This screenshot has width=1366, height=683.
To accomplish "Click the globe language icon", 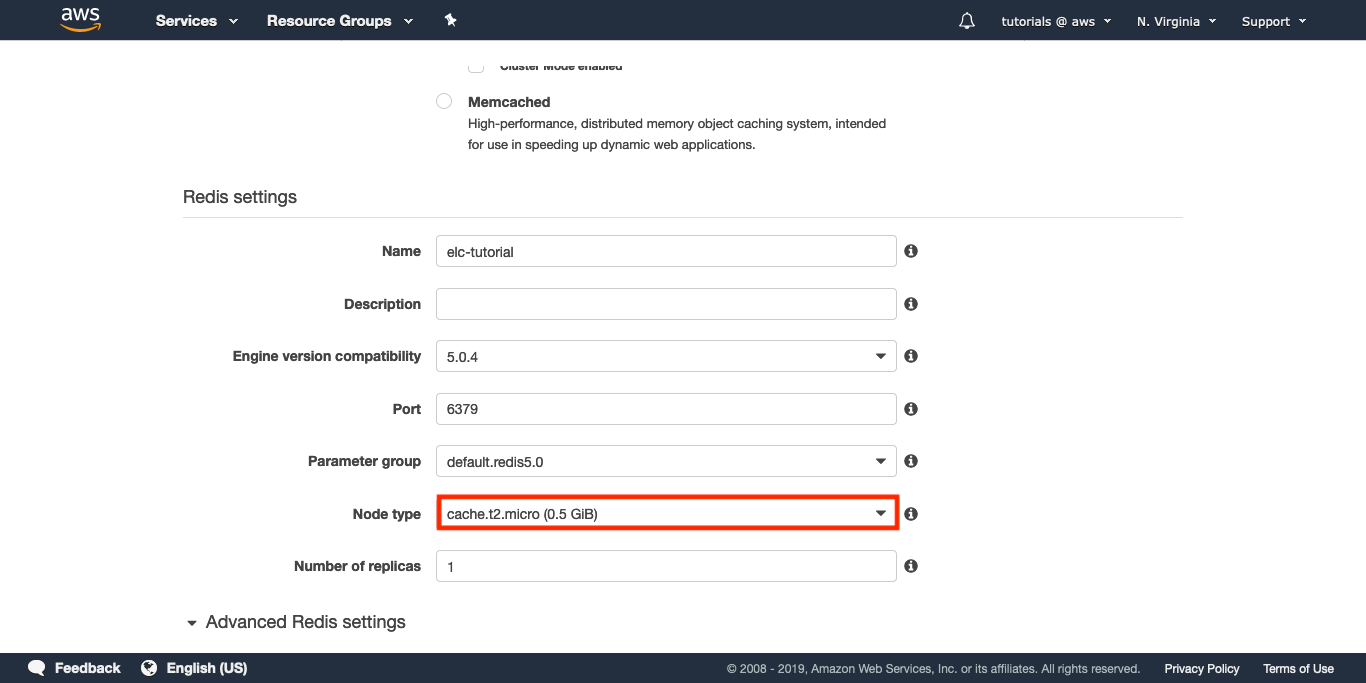I will [150, 668].
